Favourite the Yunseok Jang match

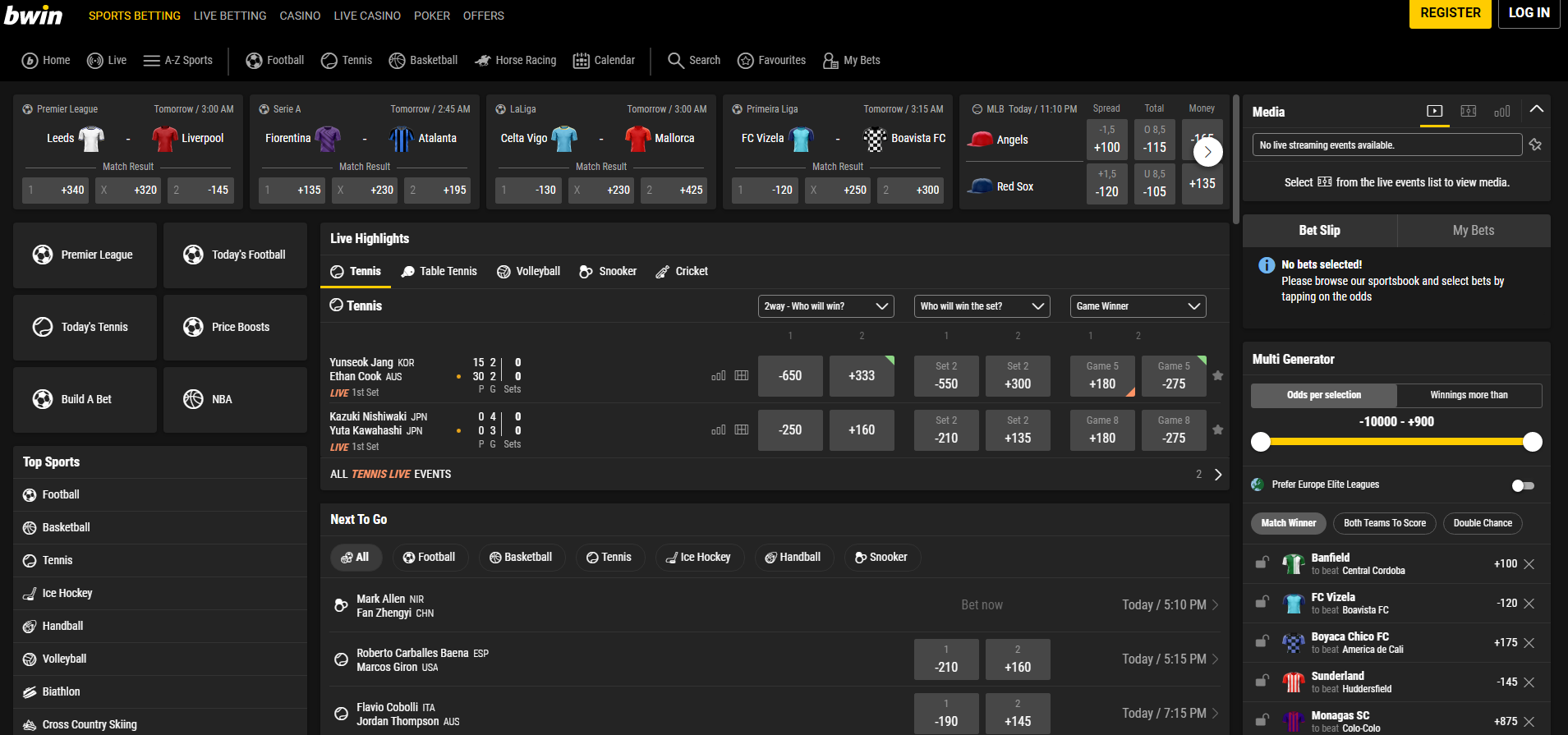click(x=1218, y=375)
